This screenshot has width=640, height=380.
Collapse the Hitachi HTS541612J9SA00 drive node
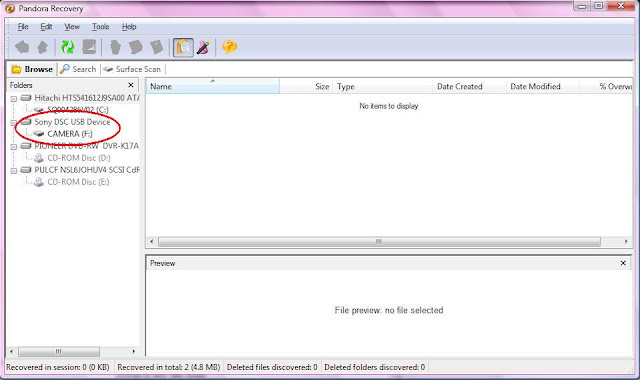click(x=13, y=98)
